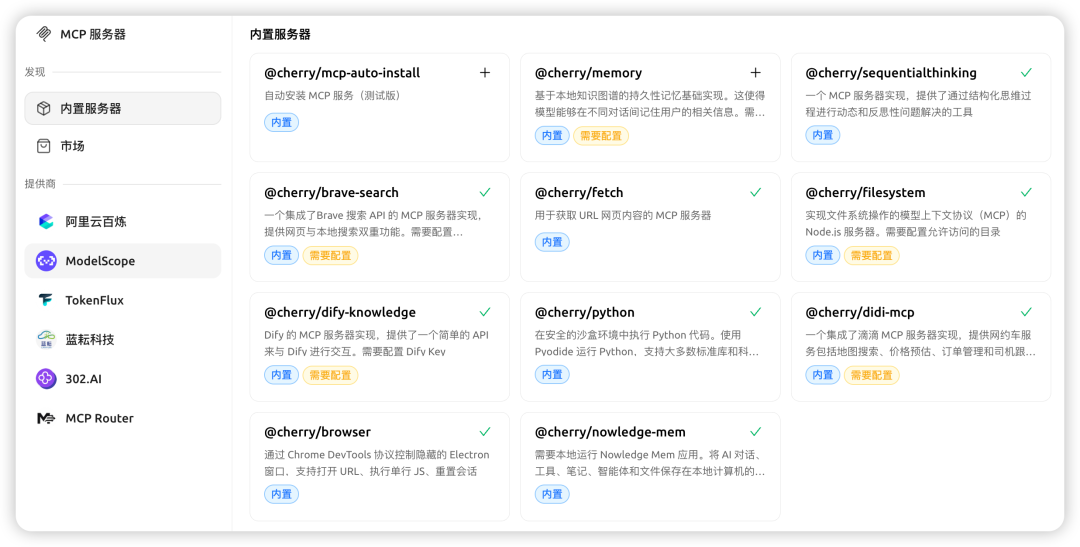Click the checkmark on @cherry/fetch card
This screenshot has height=547, width=1080.
coord(756,192)
